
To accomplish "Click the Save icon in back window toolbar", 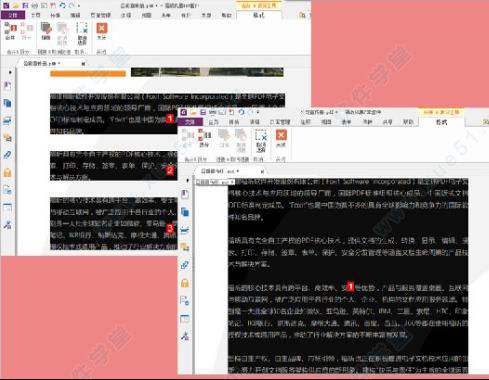I will click(25, 6).
